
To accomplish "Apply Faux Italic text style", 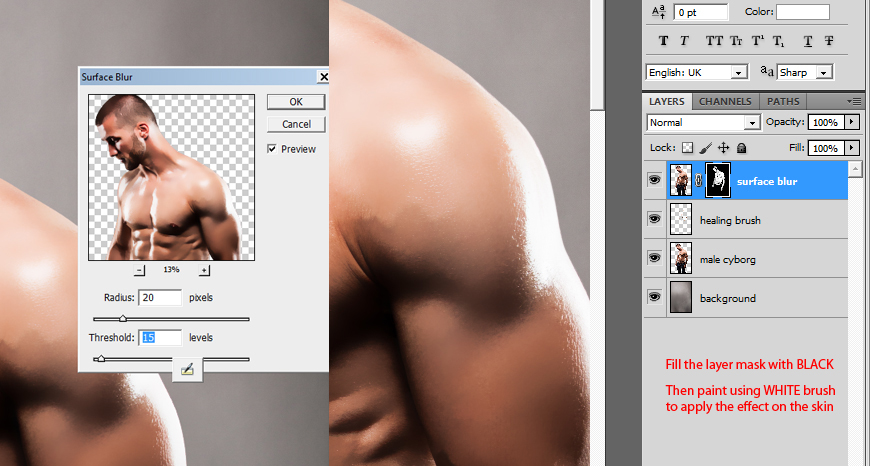I will (684, 40).
